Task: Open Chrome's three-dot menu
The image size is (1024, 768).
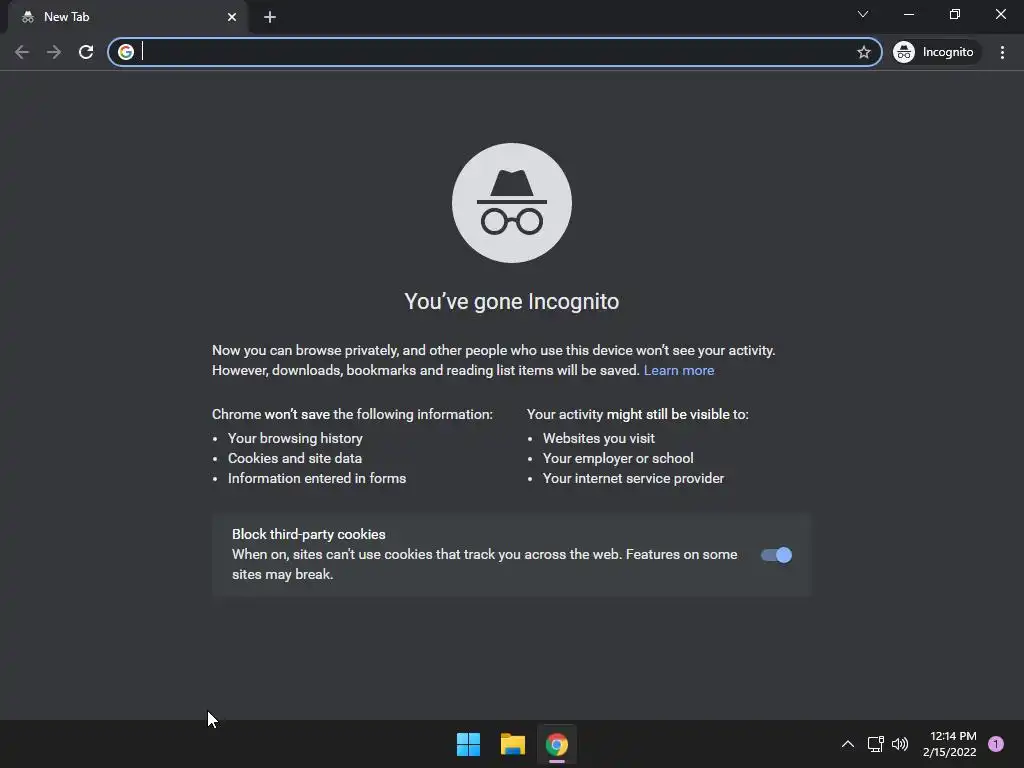Action: click(x=1002, y=52)
